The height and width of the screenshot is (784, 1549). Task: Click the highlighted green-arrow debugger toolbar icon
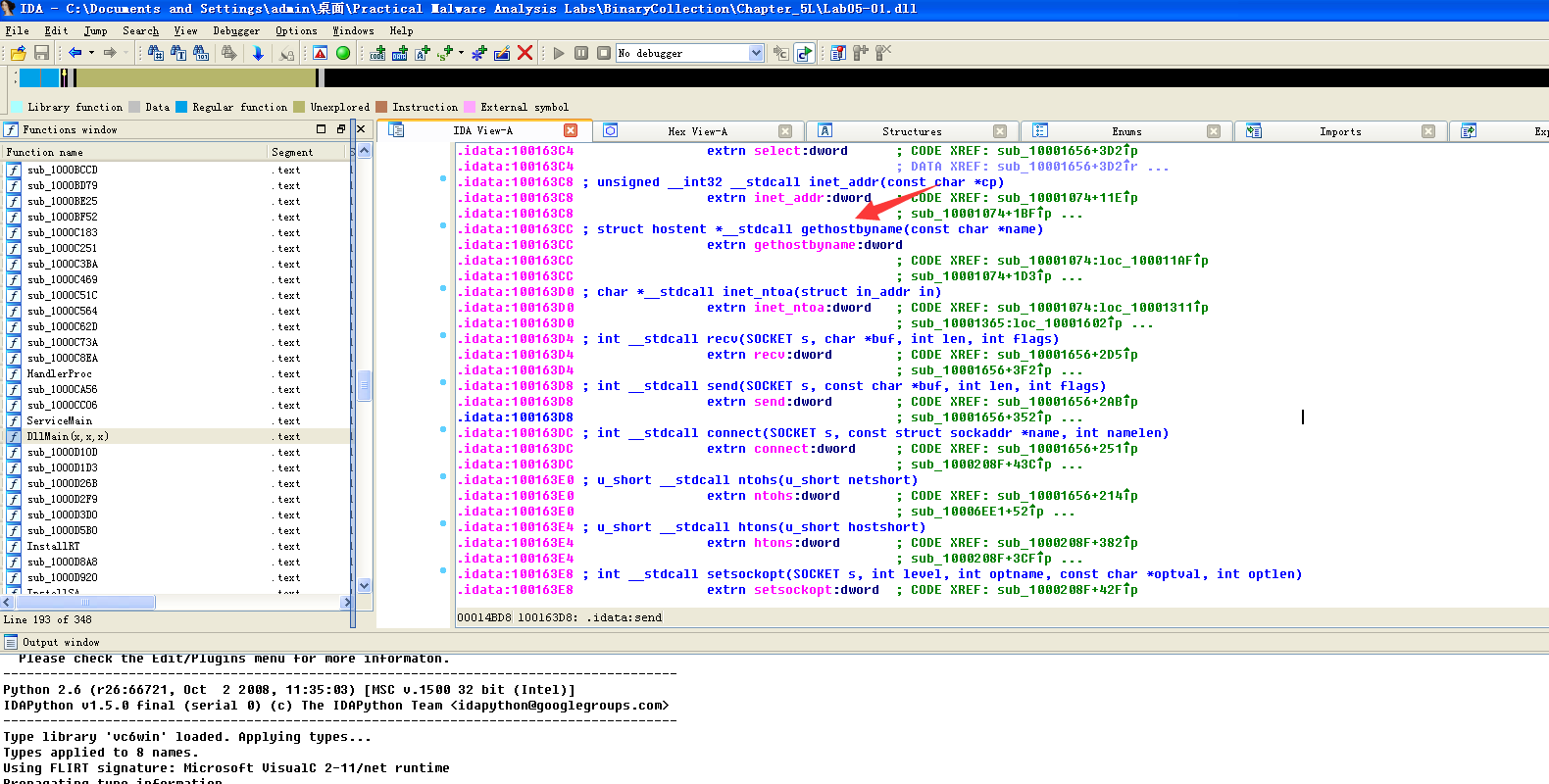(x=804, y=53)
